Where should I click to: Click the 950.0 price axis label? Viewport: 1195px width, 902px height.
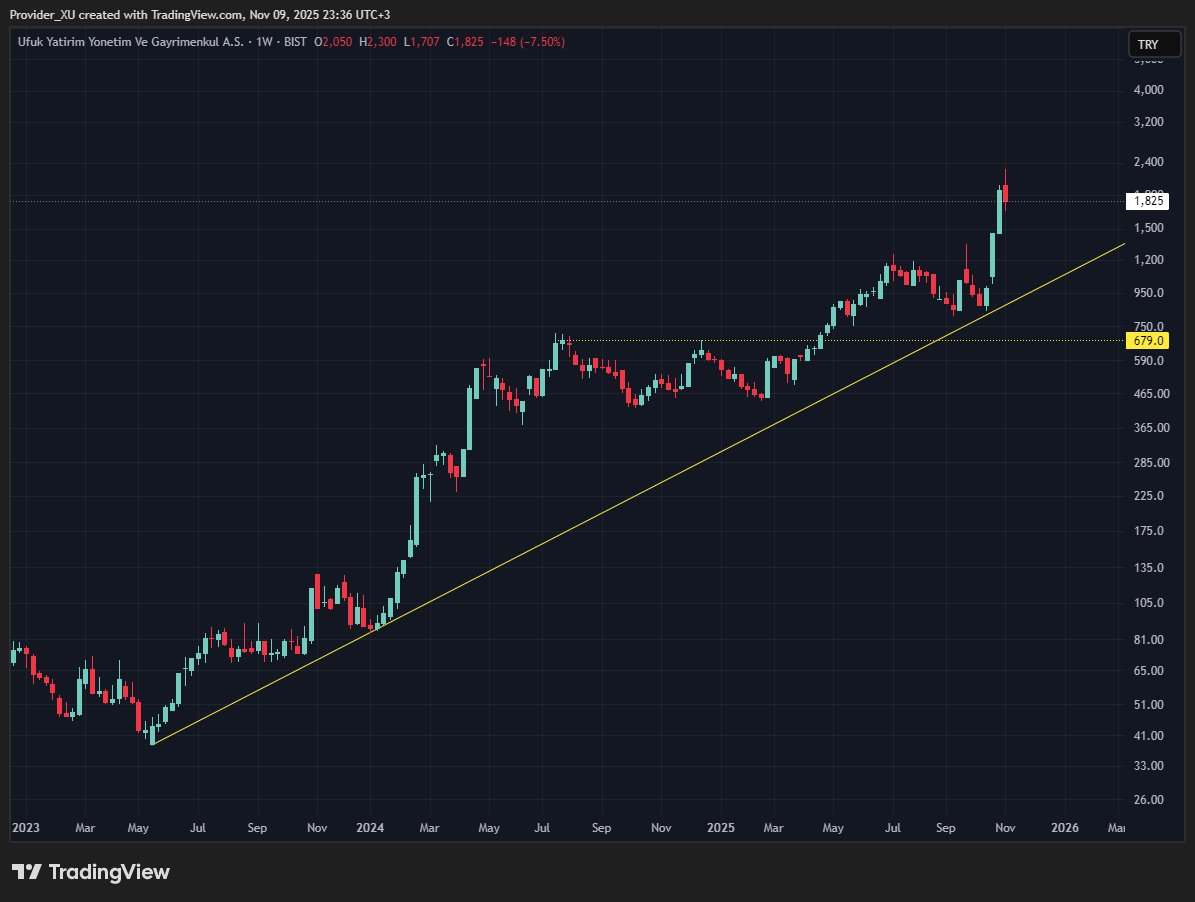coord(1149,293)
